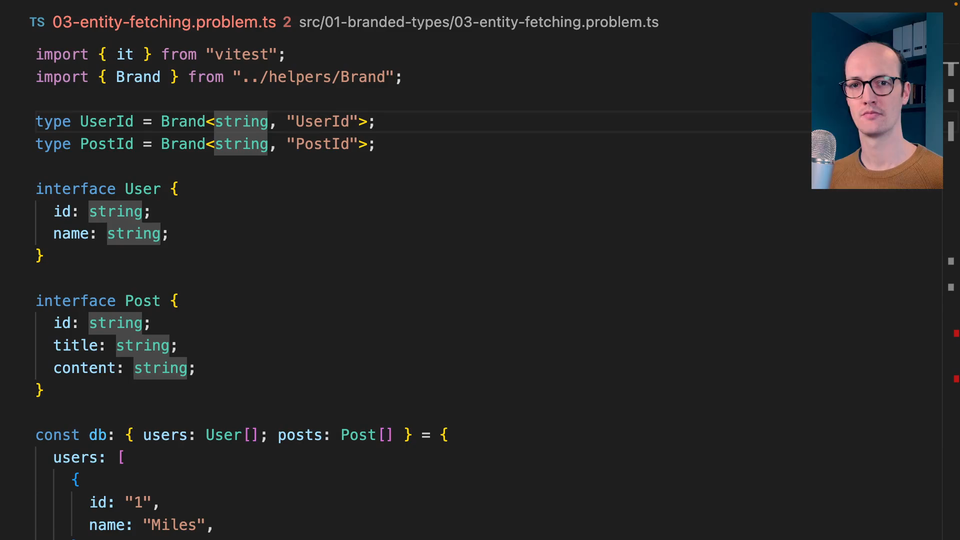Click the src/01-branded-types file path in the tab
The image size is (960, 540).
478,22
